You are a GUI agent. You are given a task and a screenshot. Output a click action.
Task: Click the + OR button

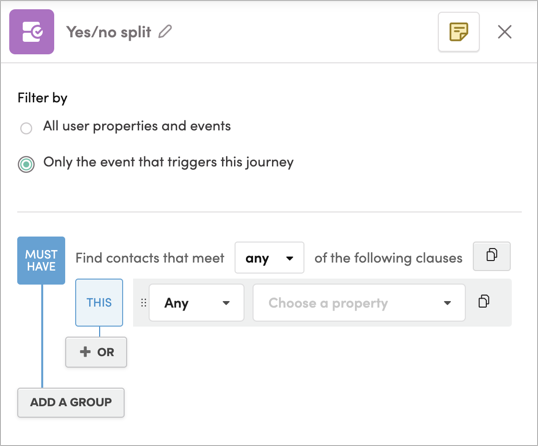tap(96, 352)
